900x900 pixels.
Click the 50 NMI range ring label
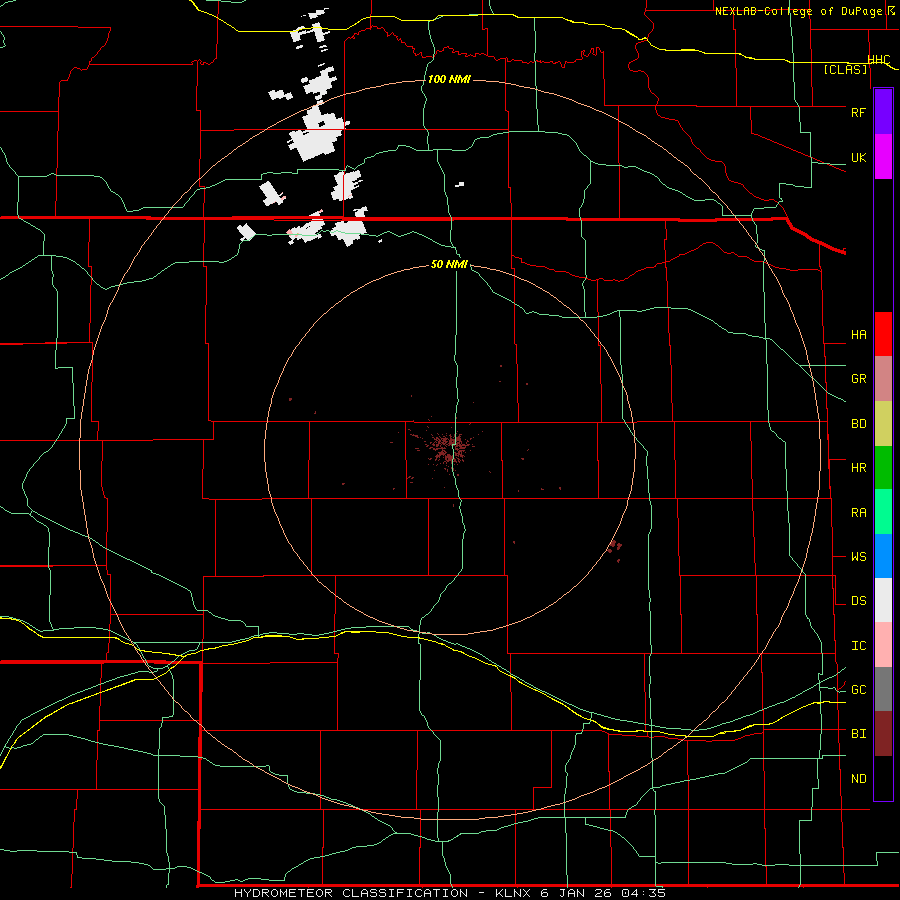point(449,264)
